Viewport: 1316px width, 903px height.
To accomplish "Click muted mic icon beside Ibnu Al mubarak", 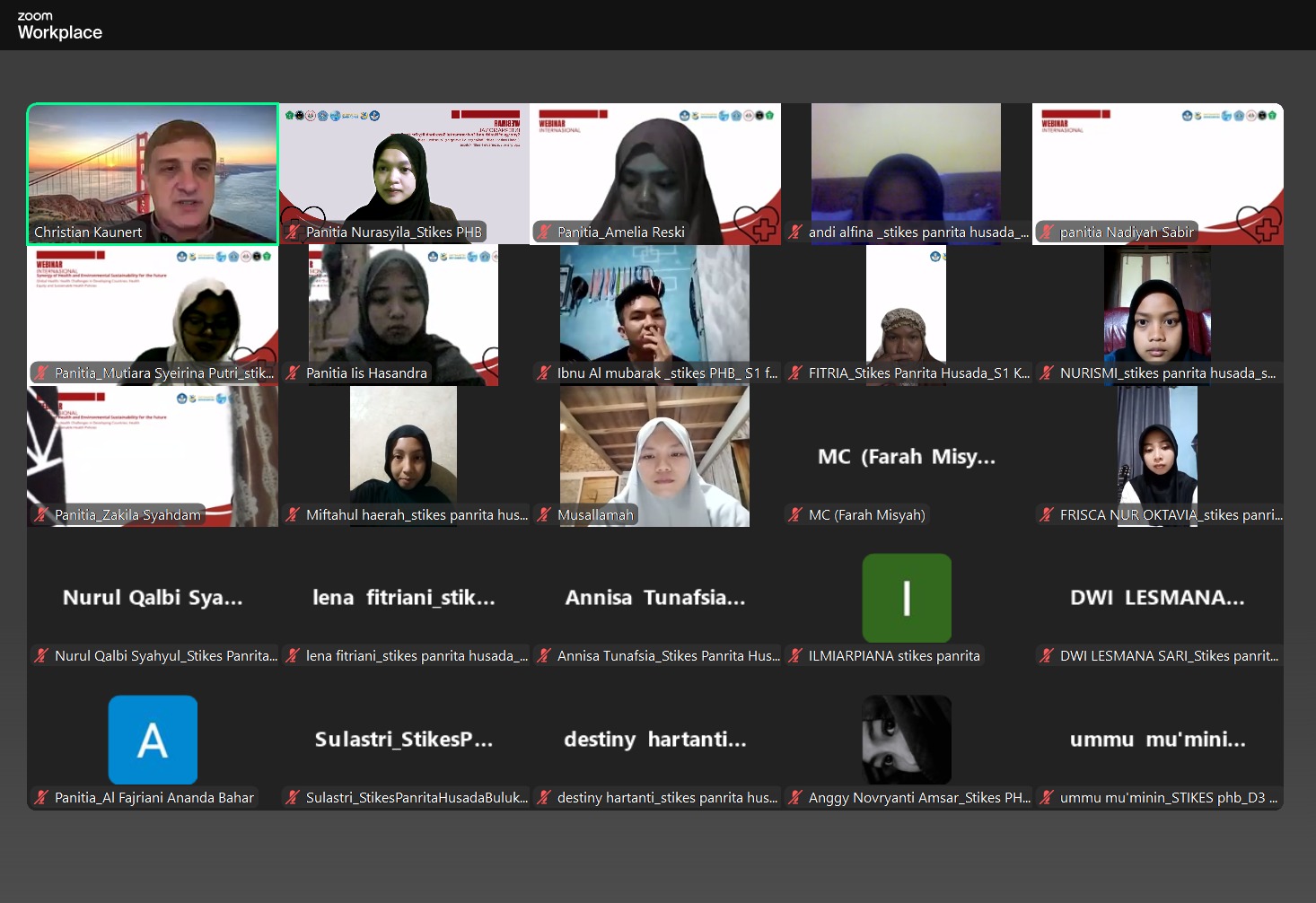I will pyautogui.click(x=544, y=373).
